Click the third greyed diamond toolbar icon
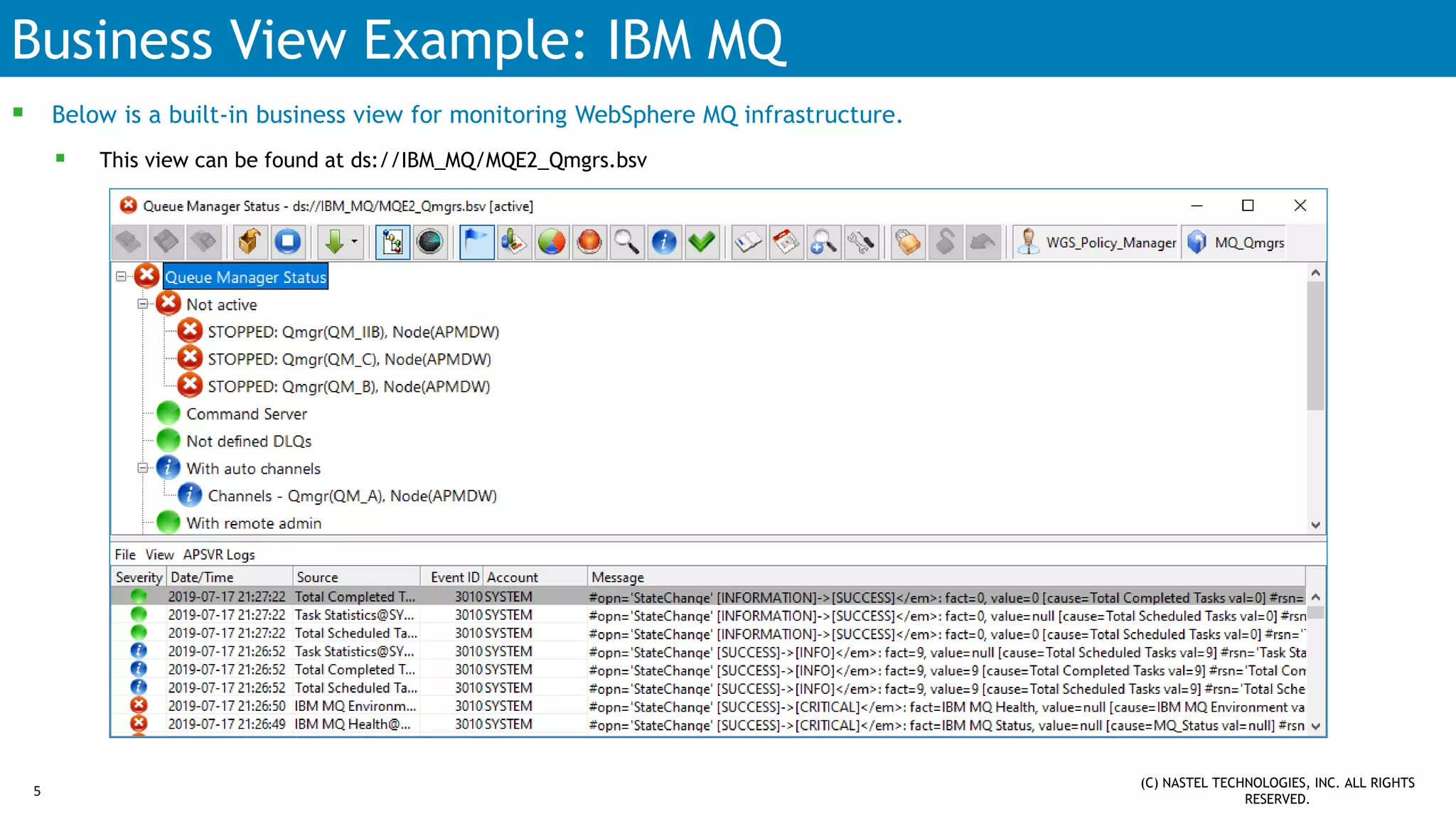This screenshot has height=819, width=1456. coord(203,242)
